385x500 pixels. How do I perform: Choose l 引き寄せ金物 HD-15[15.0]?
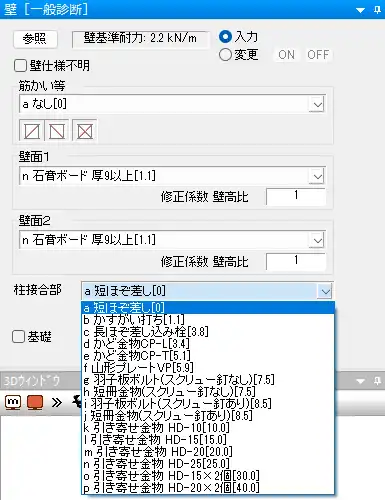pos(208,440)
